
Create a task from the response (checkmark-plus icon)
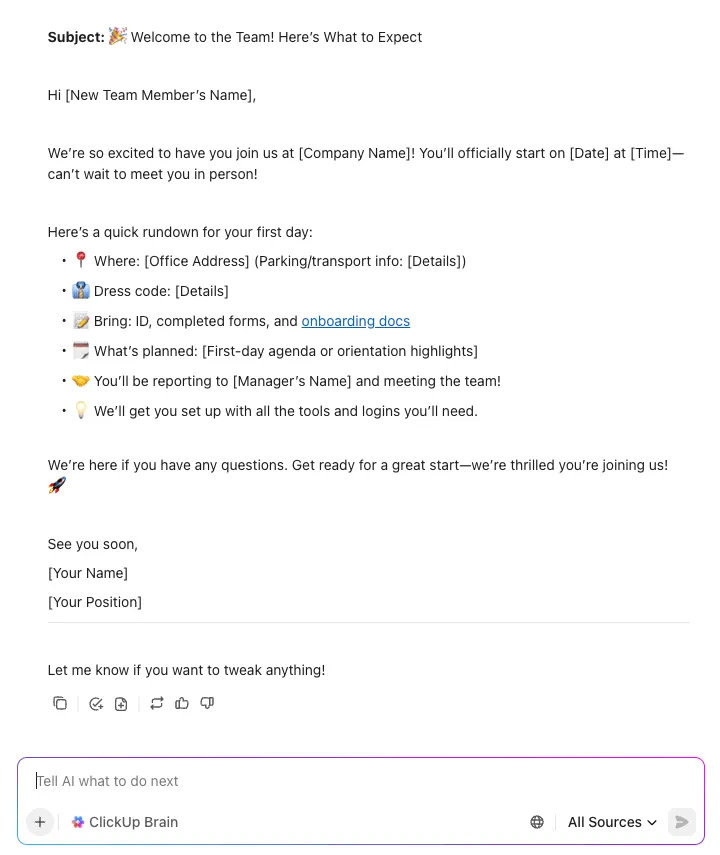(96, 704)
